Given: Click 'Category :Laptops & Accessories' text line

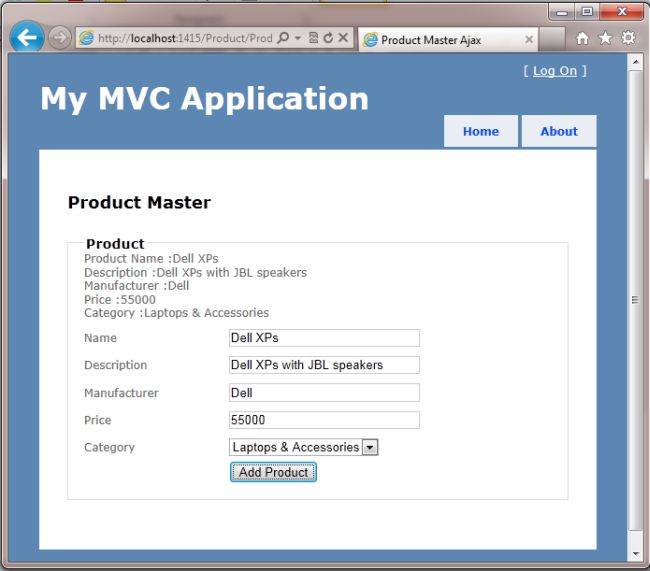Looking at the screenshot, I should point(176,313).
